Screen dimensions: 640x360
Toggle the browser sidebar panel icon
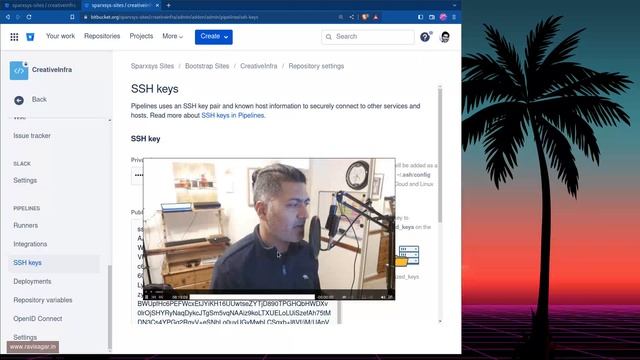(x=420, y=17)
